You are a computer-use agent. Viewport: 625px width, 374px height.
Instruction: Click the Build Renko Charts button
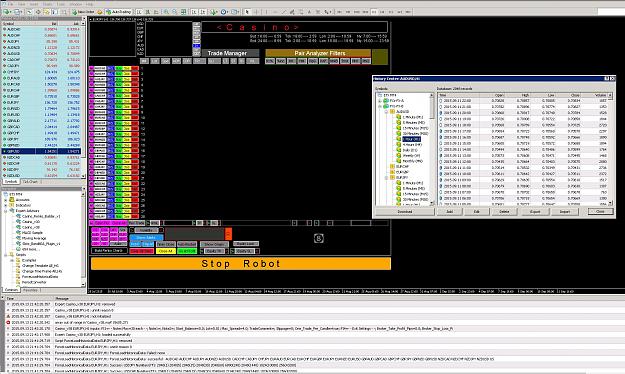pyautogui.click(x=108, y=251)
